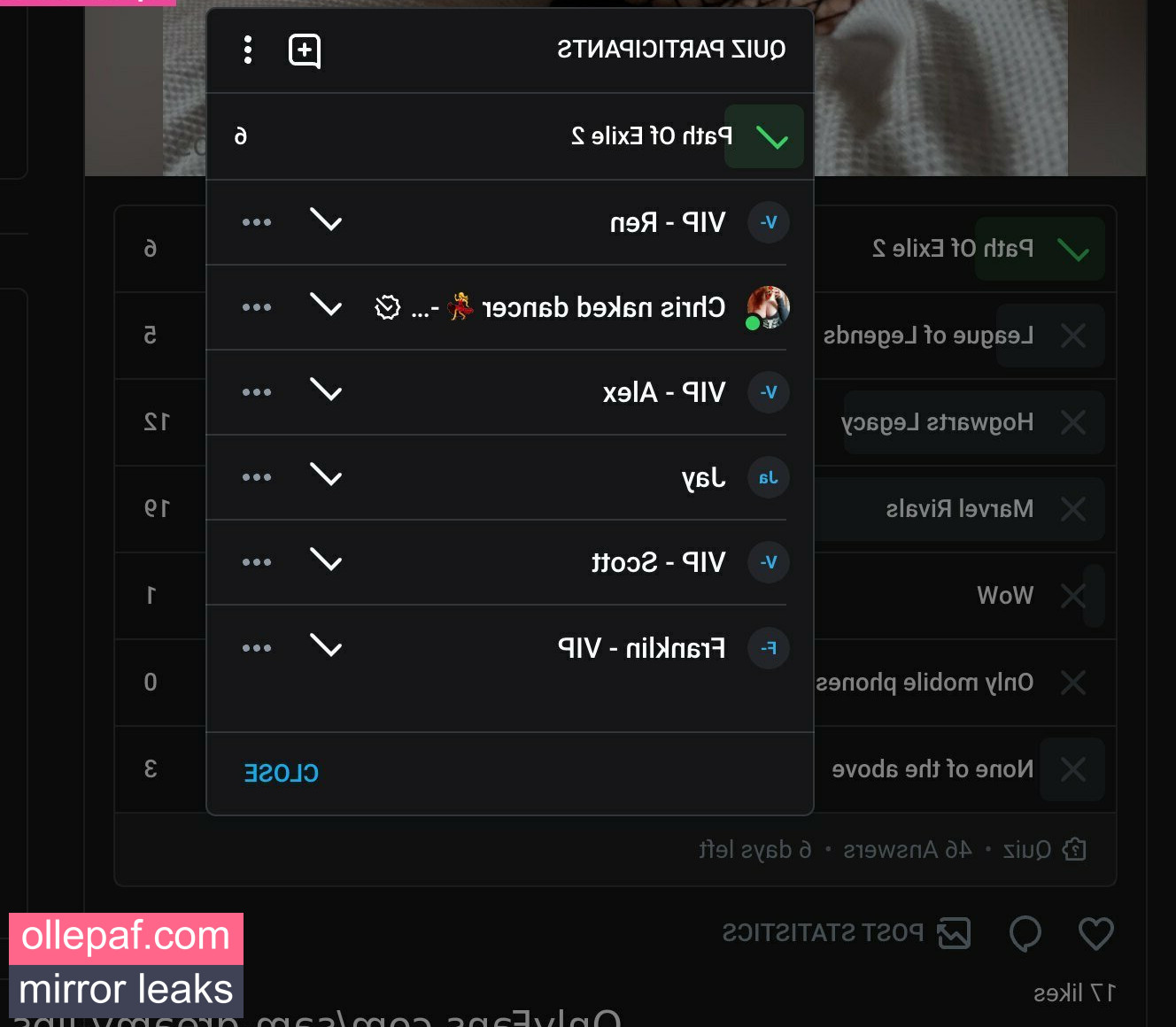Open the three-dot options for VIP - Ren
The height and width of the screenshot is (1027, 1176).
click(257, 222)
